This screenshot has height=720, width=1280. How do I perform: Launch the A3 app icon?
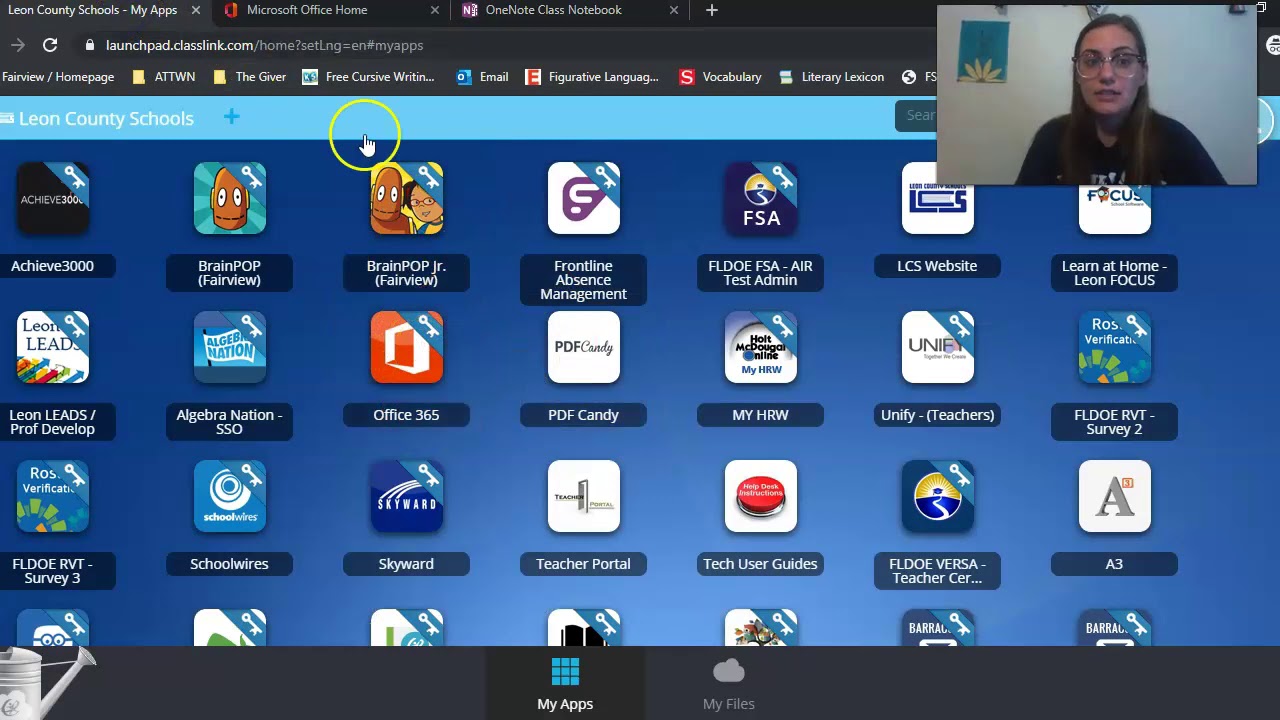tap(1114, 496)
